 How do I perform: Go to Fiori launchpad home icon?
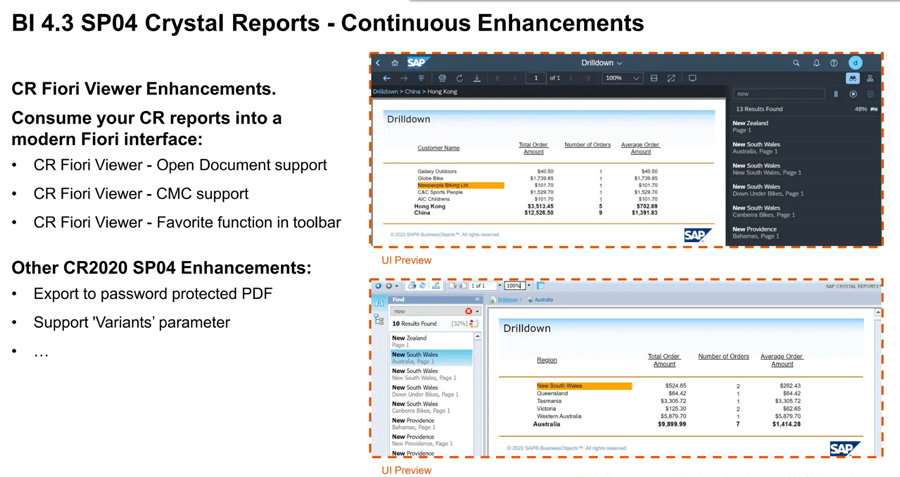(x=395, y=63)
